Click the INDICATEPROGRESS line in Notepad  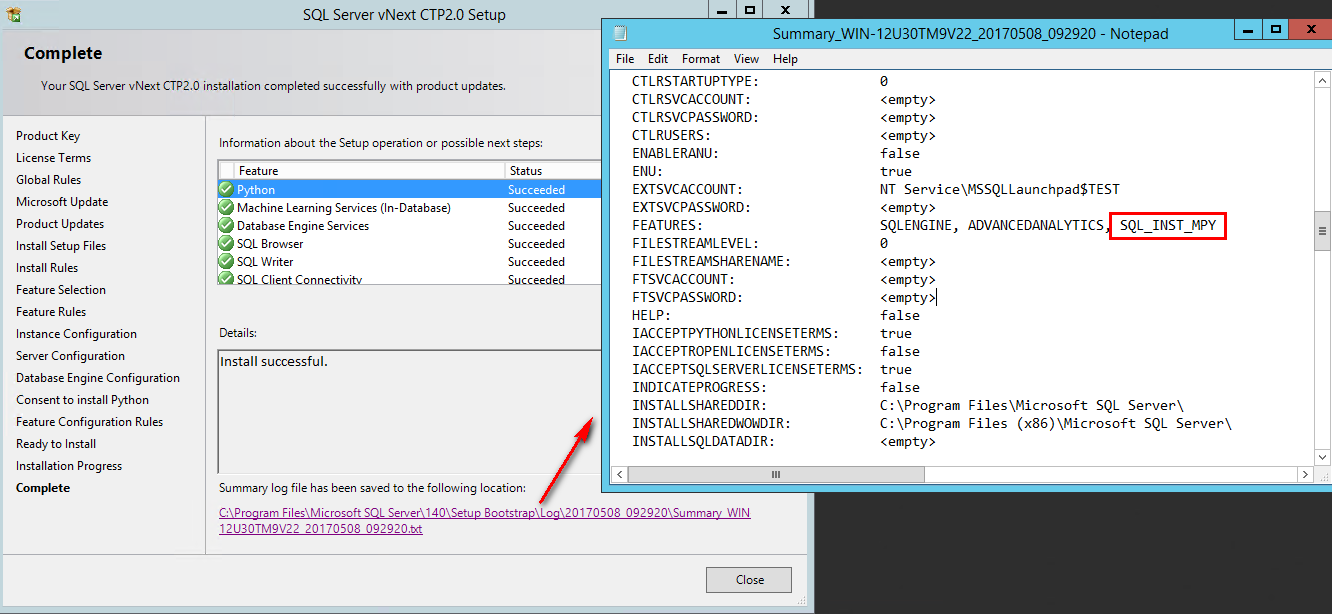point(776,387)
